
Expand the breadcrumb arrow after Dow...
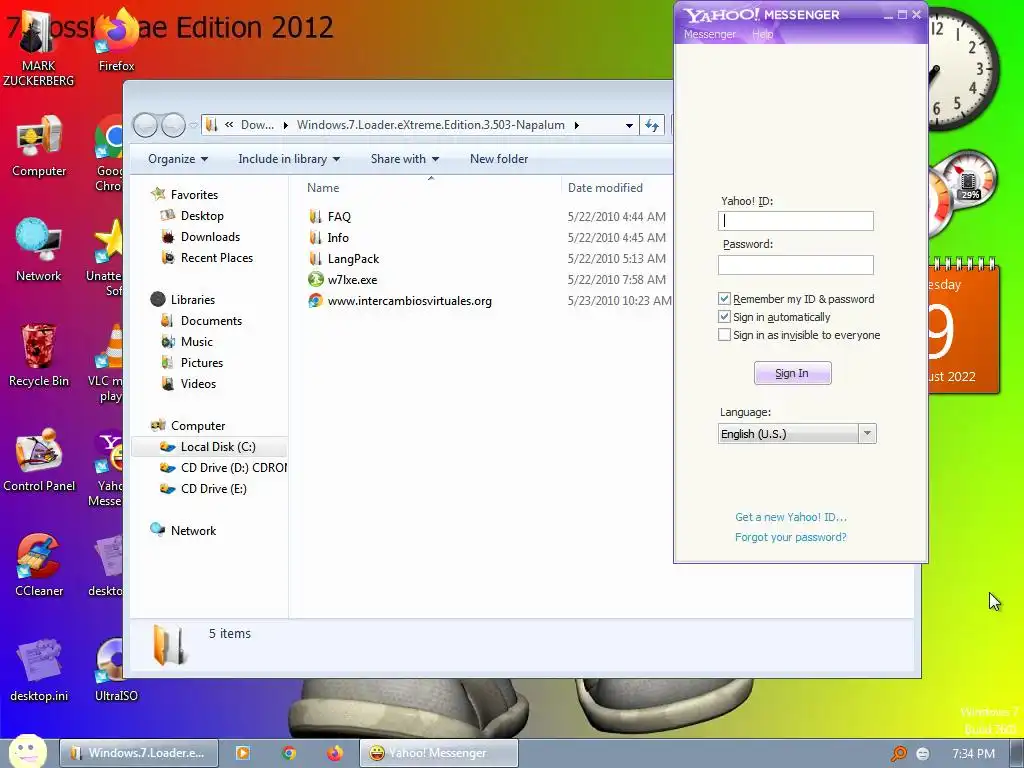(x=285, y=125)
